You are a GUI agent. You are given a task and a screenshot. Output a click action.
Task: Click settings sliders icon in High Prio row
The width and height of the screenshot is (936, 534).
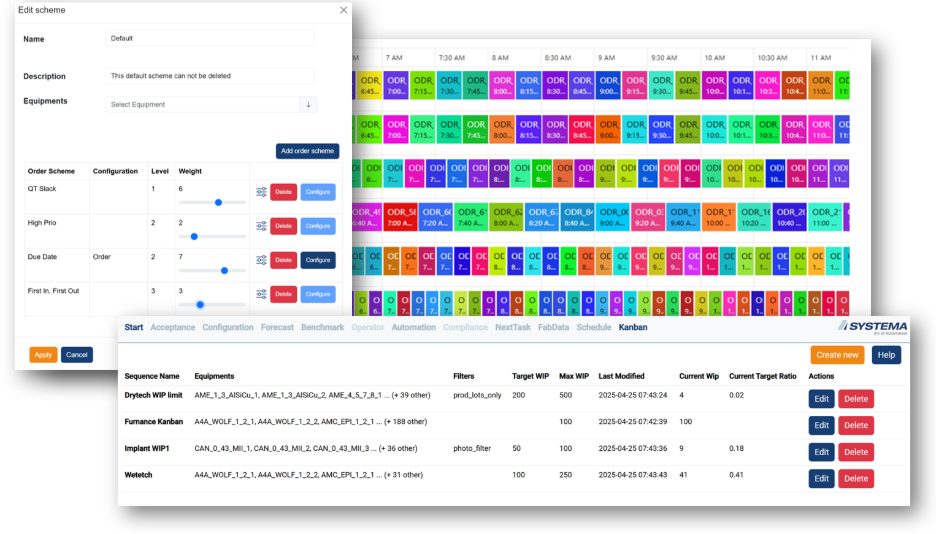(261, 226)
